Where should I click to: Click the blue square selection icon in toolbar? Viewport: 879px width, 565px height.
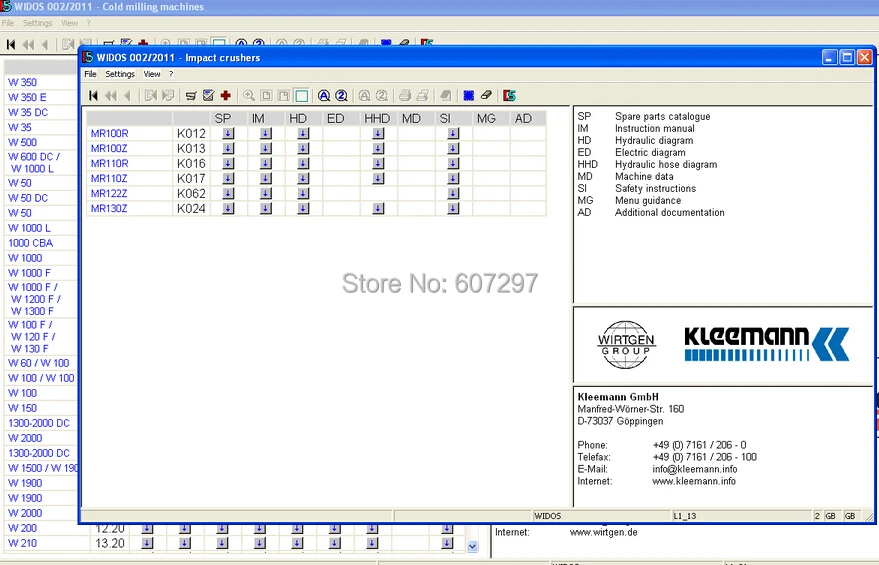tap(469, 96)
